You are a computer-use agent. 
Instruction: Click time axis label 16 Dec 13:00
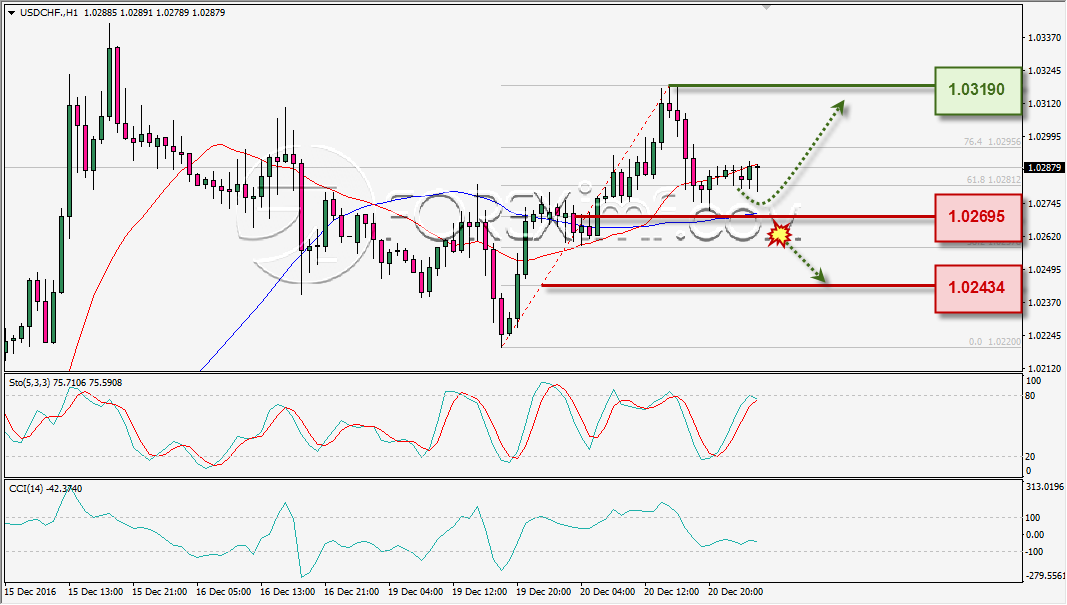tap(287, 592)
